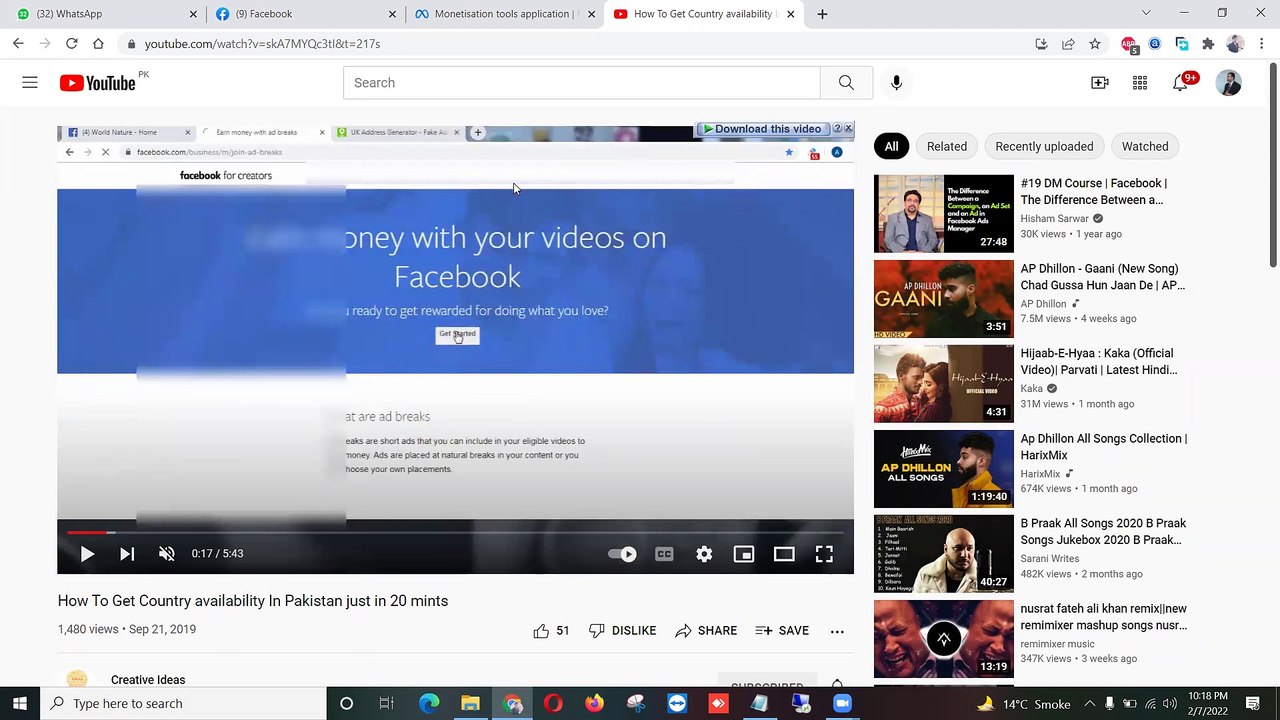Click the YouTube search input field
The image size is (1280, 720).
click(582, 83)
